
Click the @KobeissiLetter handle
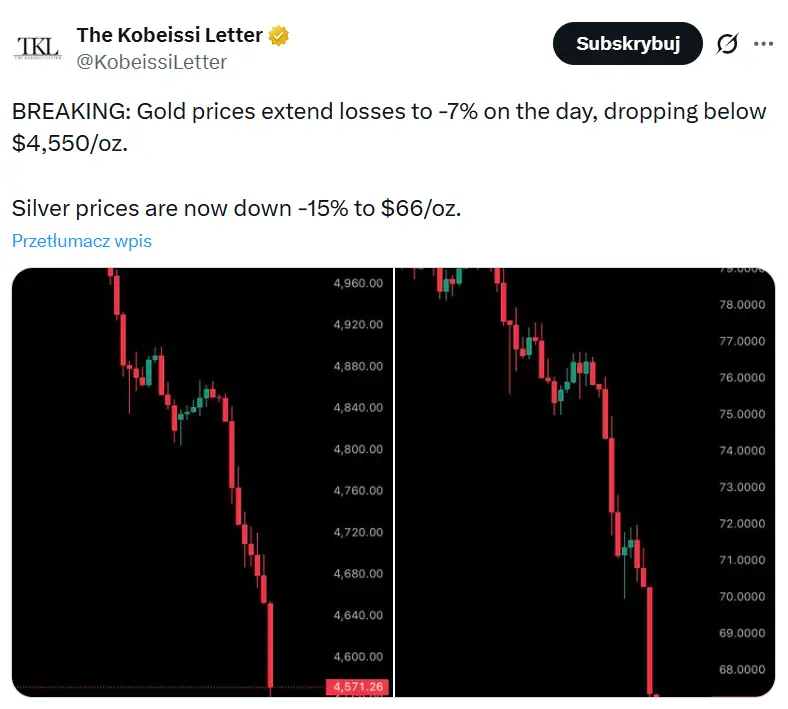tap(151, 62)
